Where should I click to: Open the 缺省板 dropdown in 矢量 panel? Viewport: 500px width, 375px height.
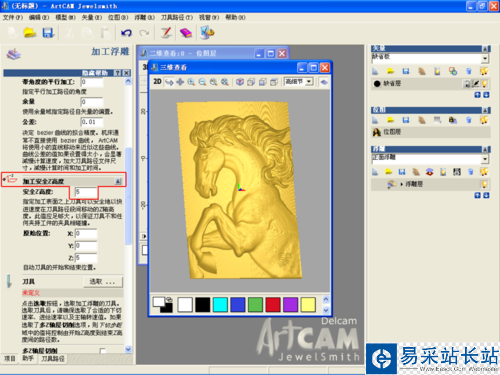coord(485,58)
